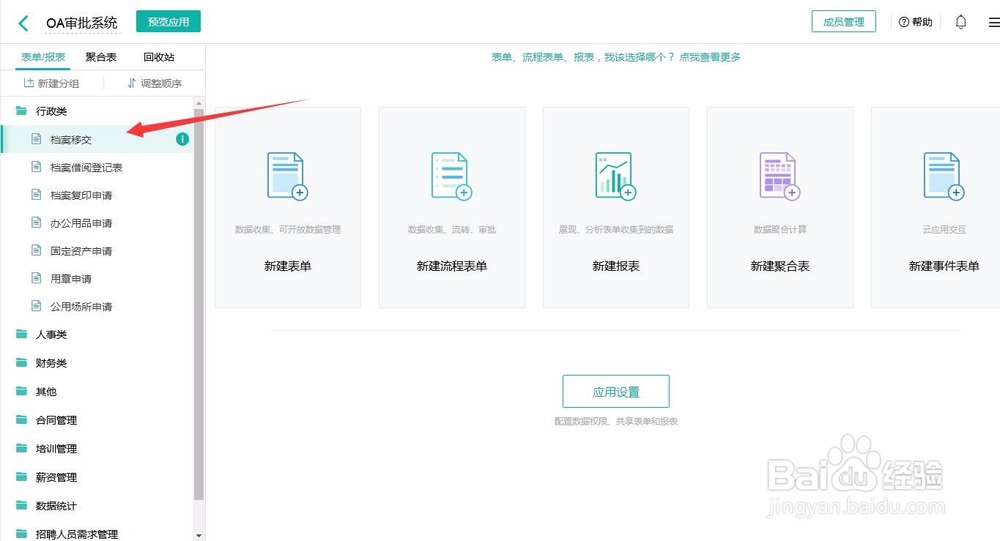The height and width of the screenshot is (541, 1000).
Task: Click the 调整顺序 label
Action: click(161, 84)
